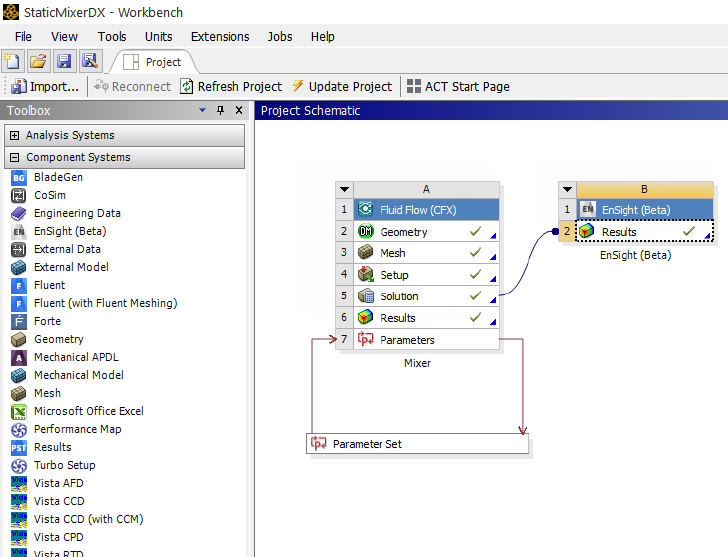Image resolution: width=728 pixels, height=557 pixels.
Task: Click the New project icon
Action: [x=13, y=61]
